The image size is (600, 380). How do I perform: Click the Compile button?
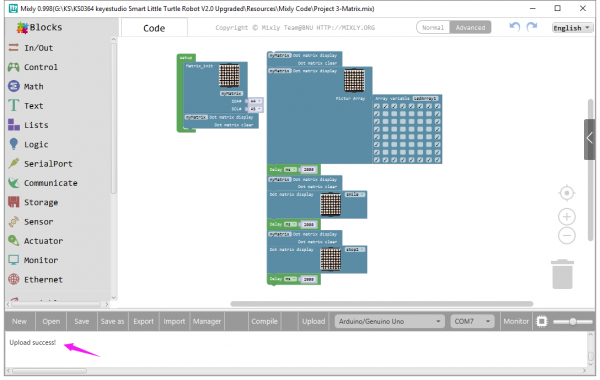(x=264, y=321)
